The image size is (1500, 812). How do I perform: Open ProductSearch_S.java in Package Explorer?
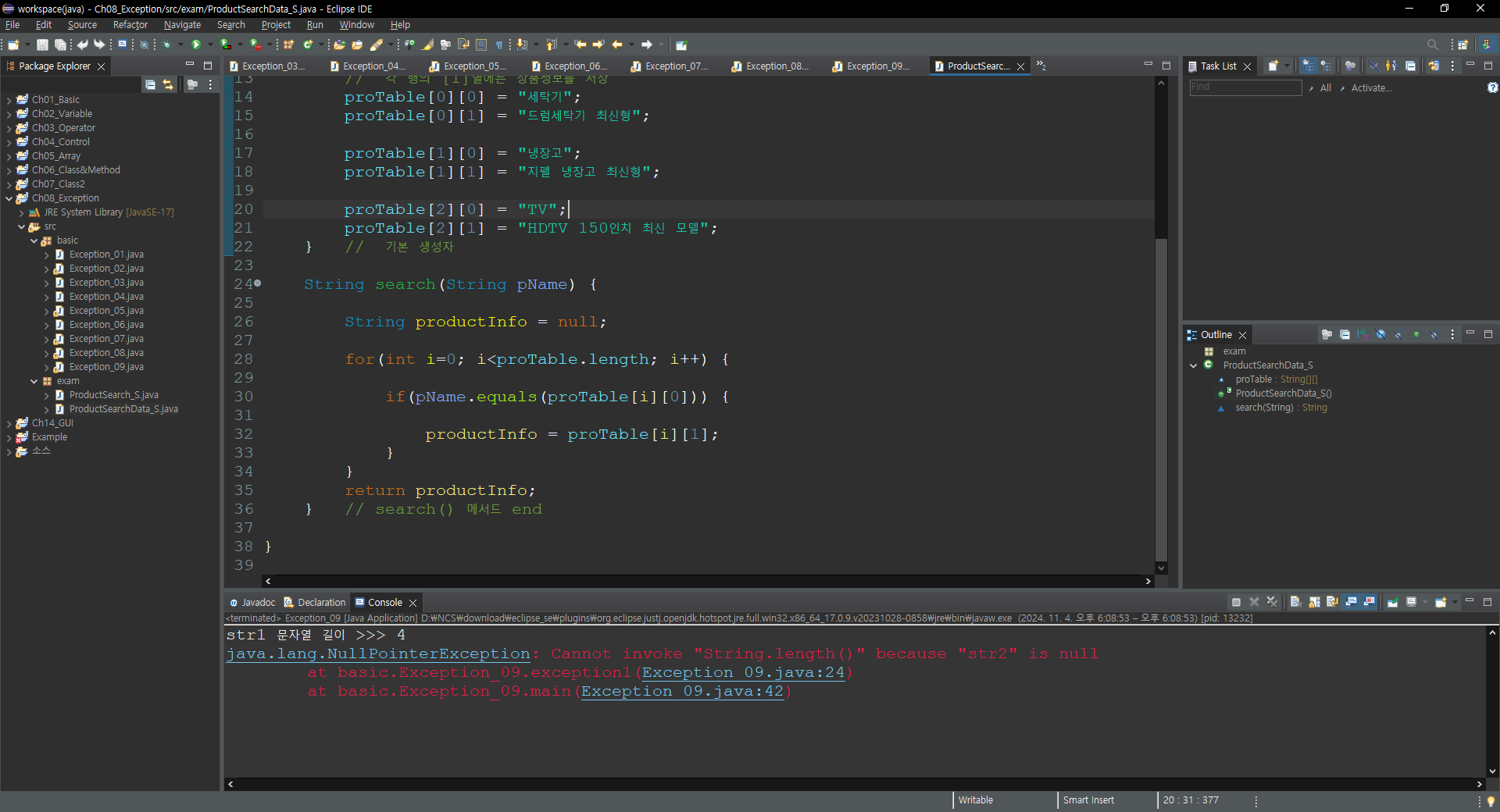[113, 395]
